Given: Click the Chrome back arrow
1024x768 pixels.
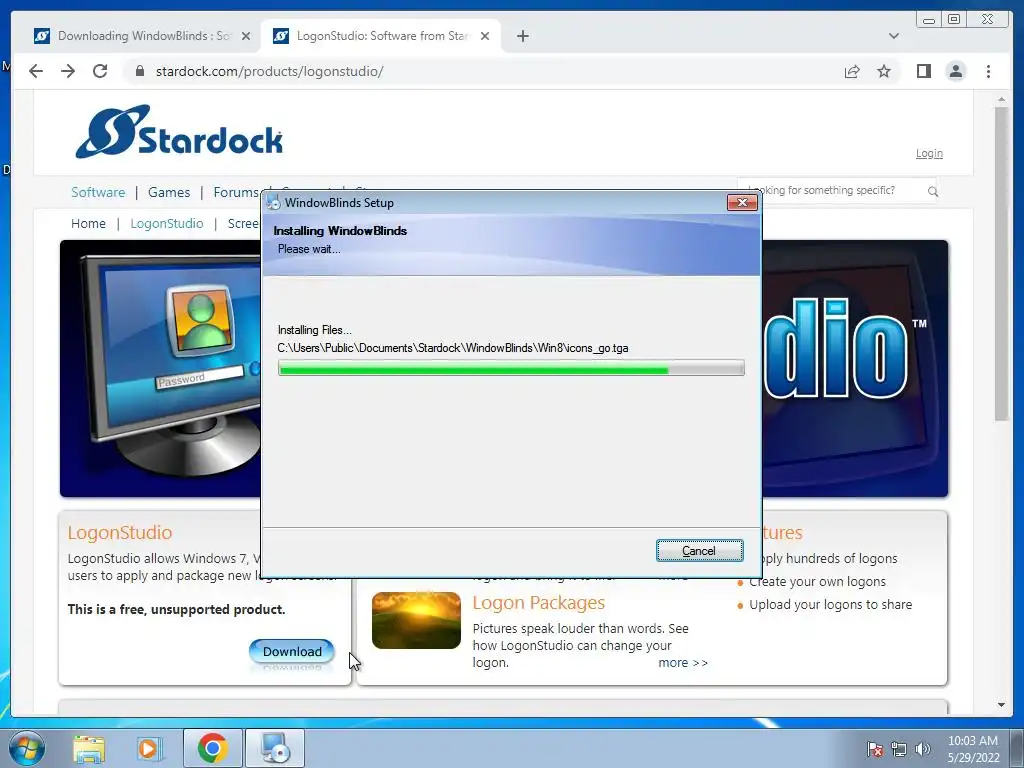Looking at the screenshot, I should pos(36,71).
